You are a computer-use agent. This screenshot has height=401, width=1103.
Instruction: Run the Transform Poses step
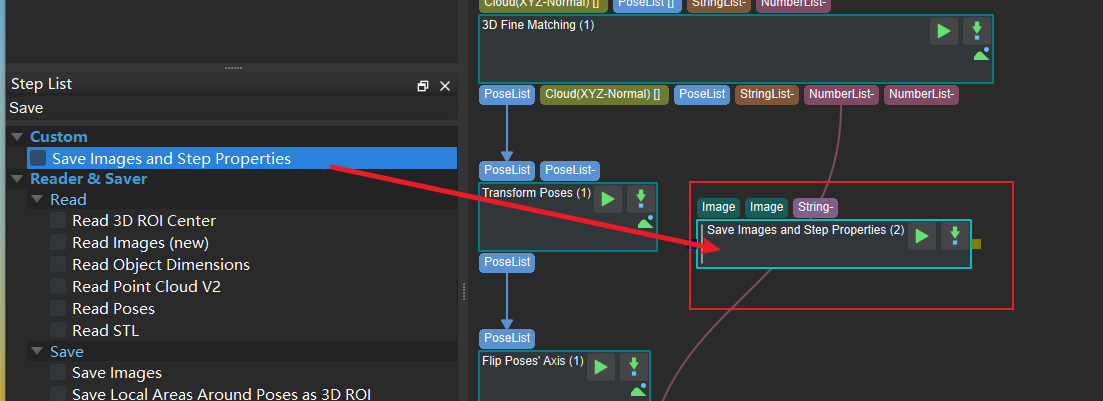point(608,199)
